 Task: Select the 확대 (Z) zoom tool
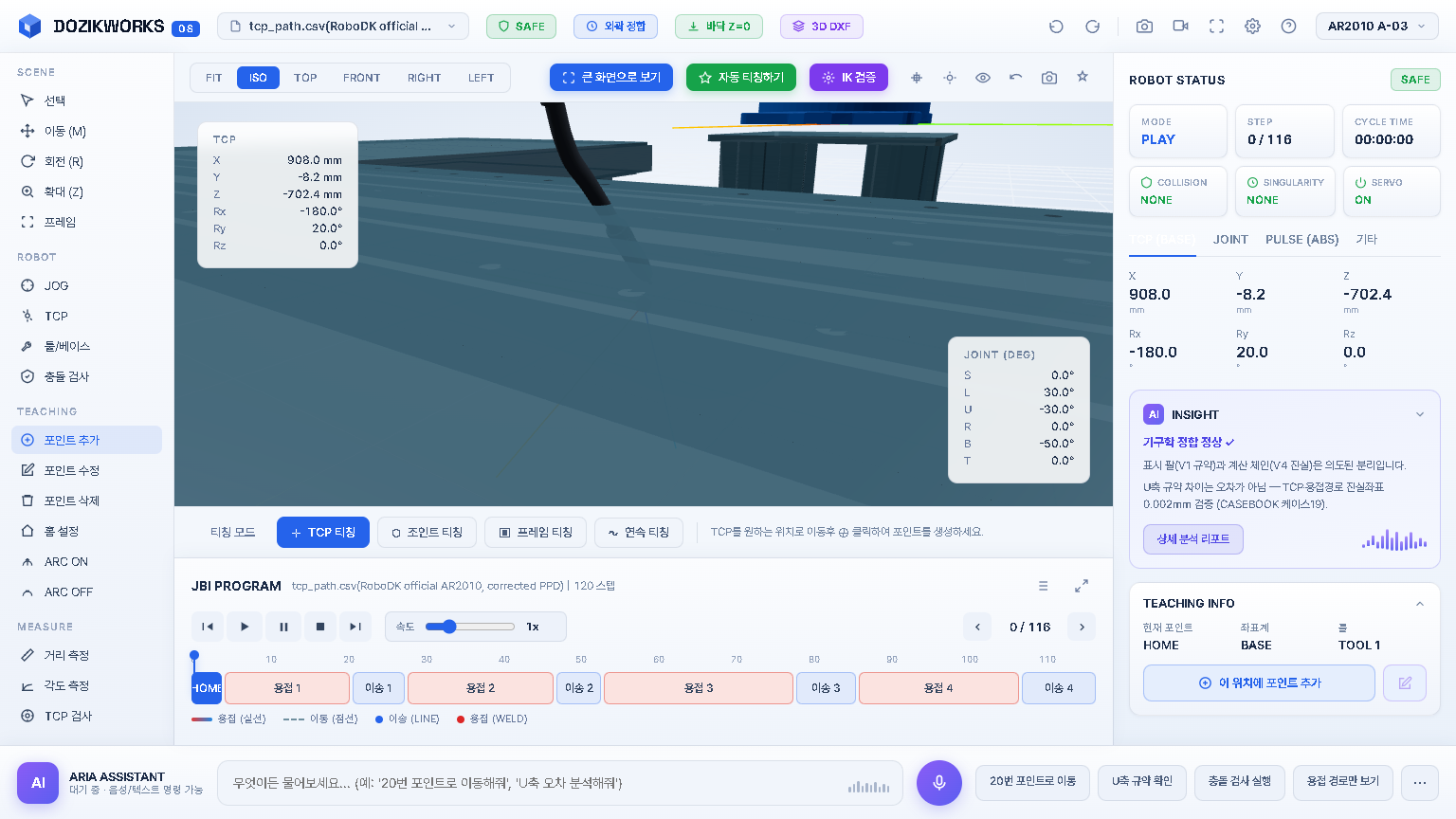[x=86, y=191]
